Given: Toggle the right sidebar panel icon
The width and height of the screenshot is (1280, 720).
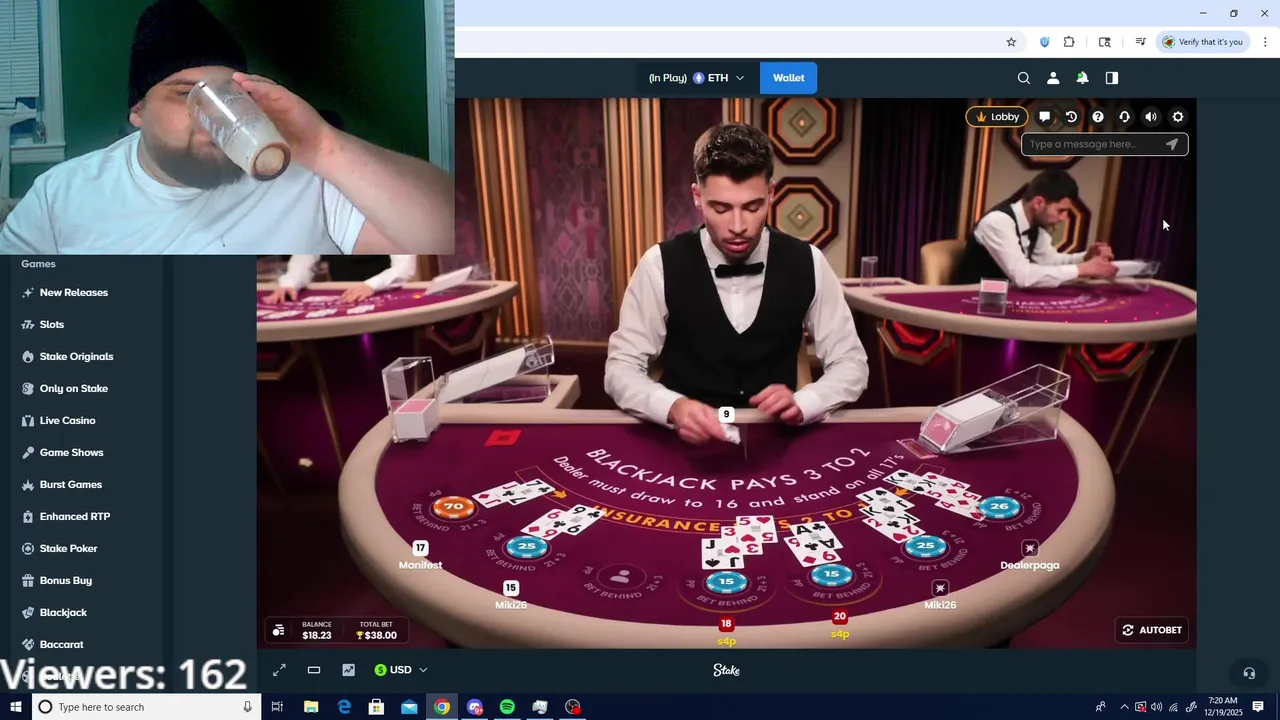Looking at the screenshot, I should pos(1111,78).
